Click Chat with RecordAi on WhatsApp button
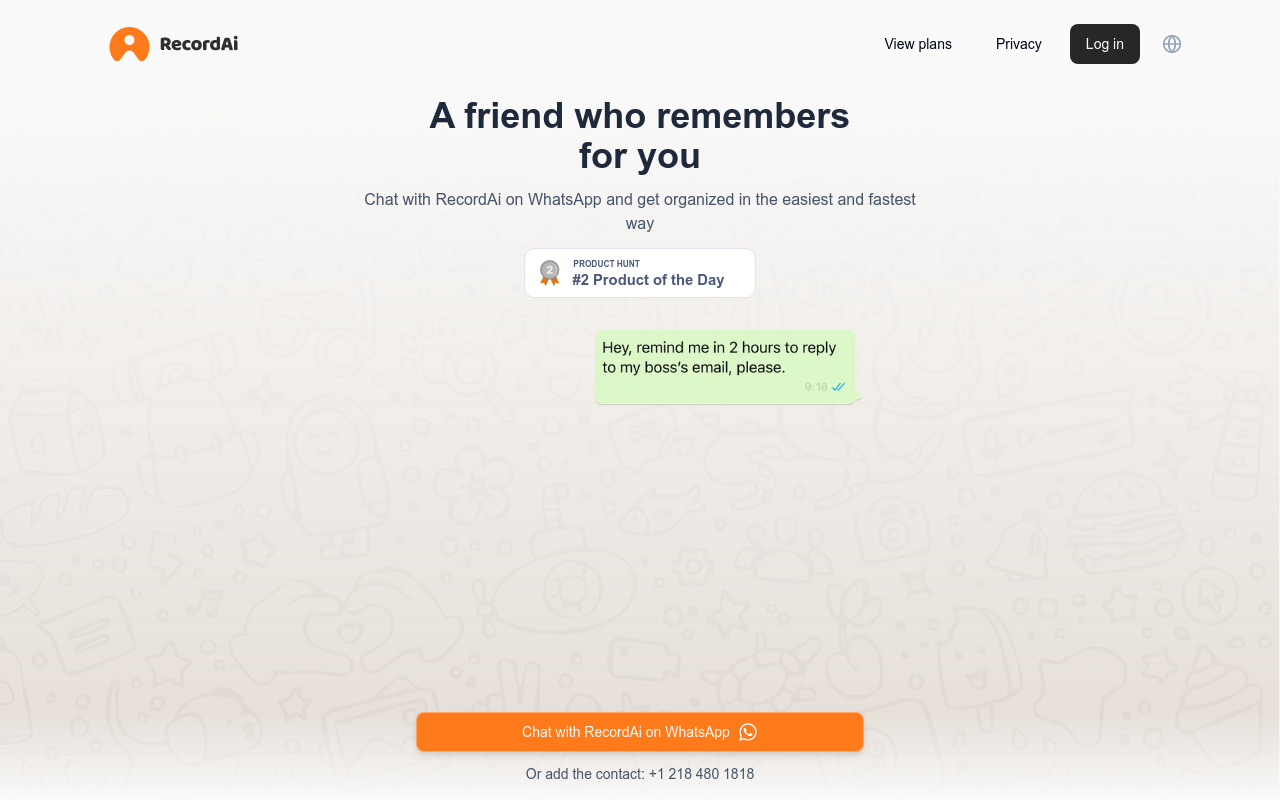1280x800 pixels. click(626, 732)
